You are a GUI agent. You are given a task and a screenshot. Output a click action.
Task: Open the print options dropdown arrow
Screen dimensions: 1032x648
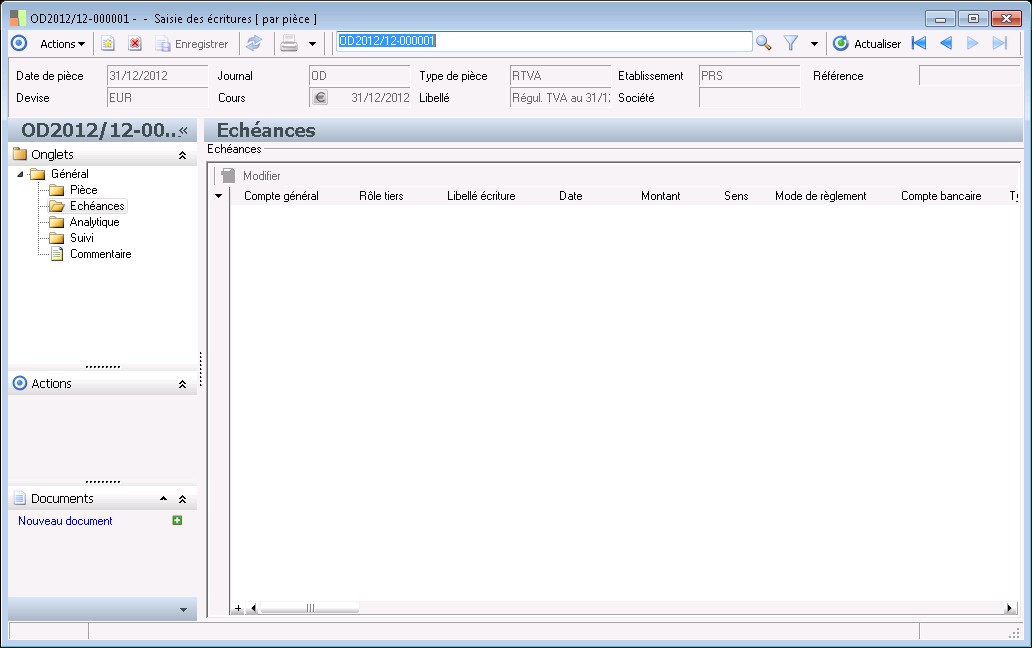(313, 44)
